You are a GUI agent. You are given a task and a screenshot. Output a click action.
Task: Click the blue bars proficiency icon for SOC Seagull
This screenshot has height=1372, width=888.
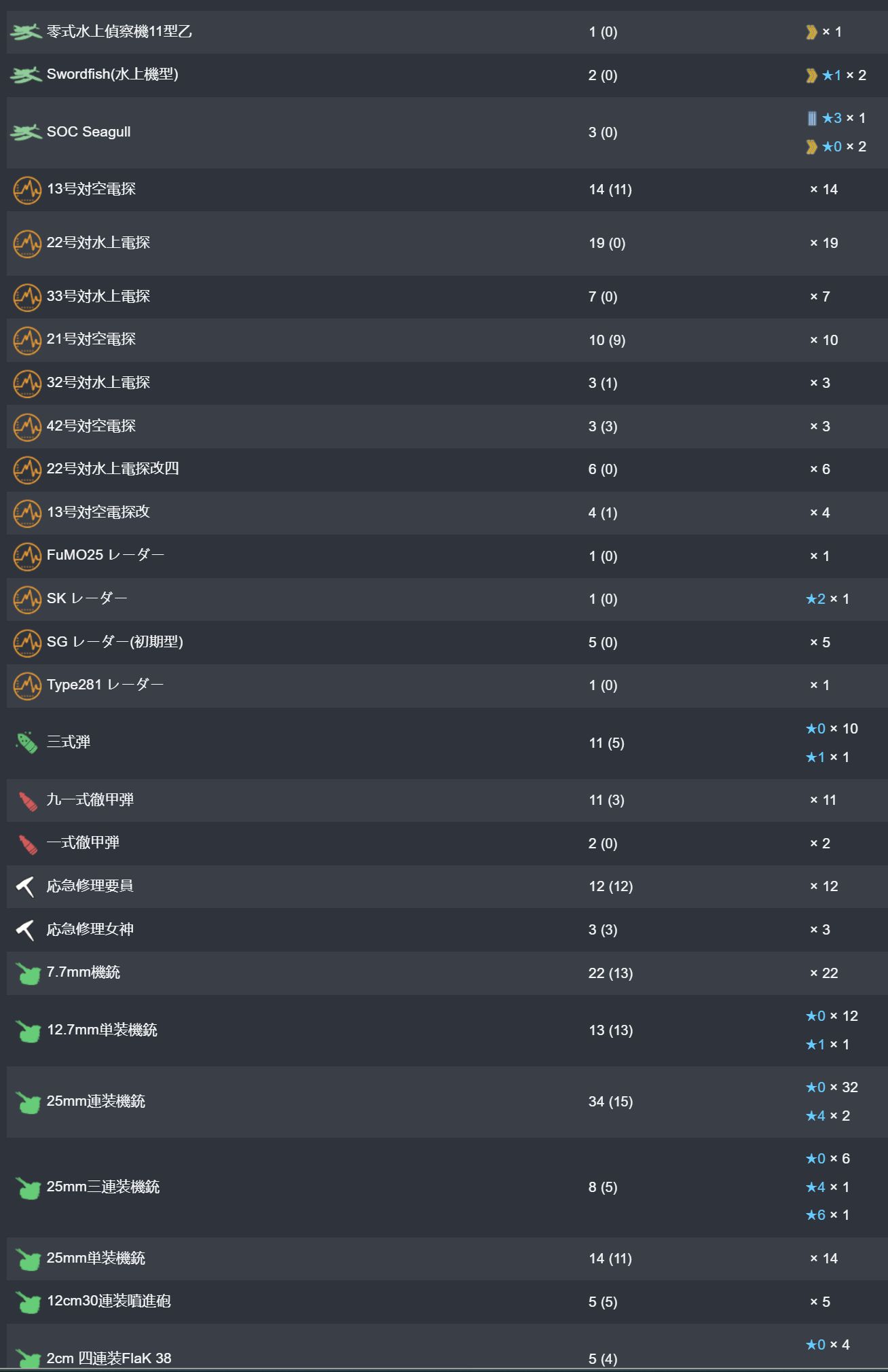[x=812, y=118]
